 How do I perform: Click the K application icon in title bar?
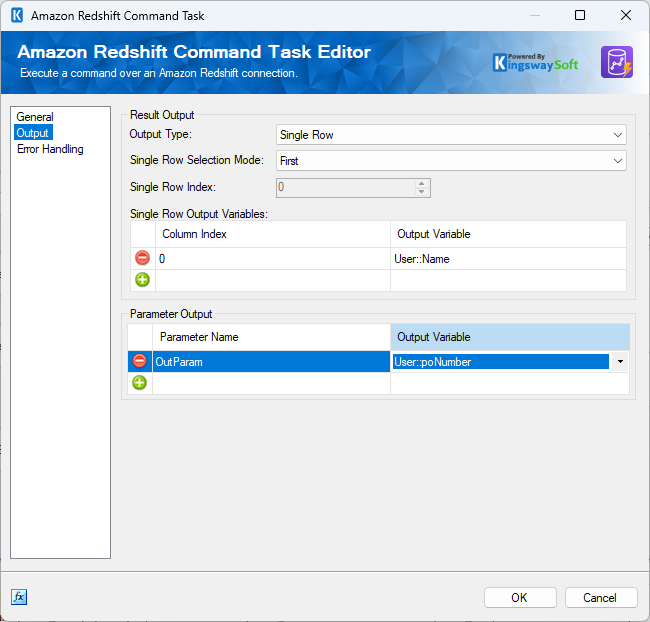(x=17, y=15)
